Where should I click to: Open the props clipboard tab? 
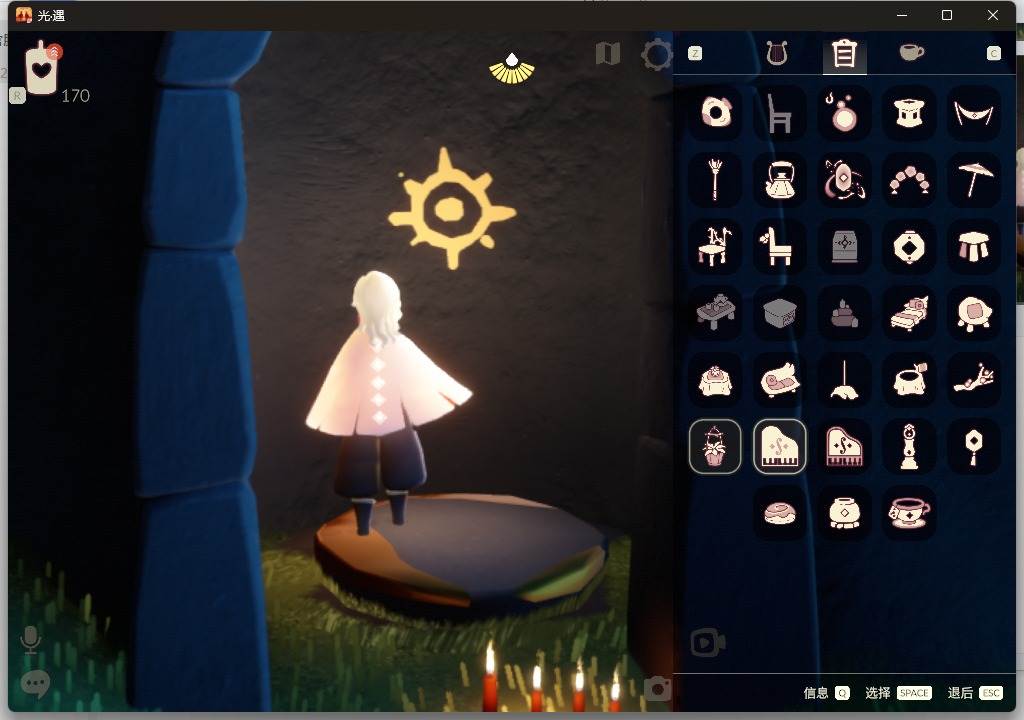(x=844, y=53)
